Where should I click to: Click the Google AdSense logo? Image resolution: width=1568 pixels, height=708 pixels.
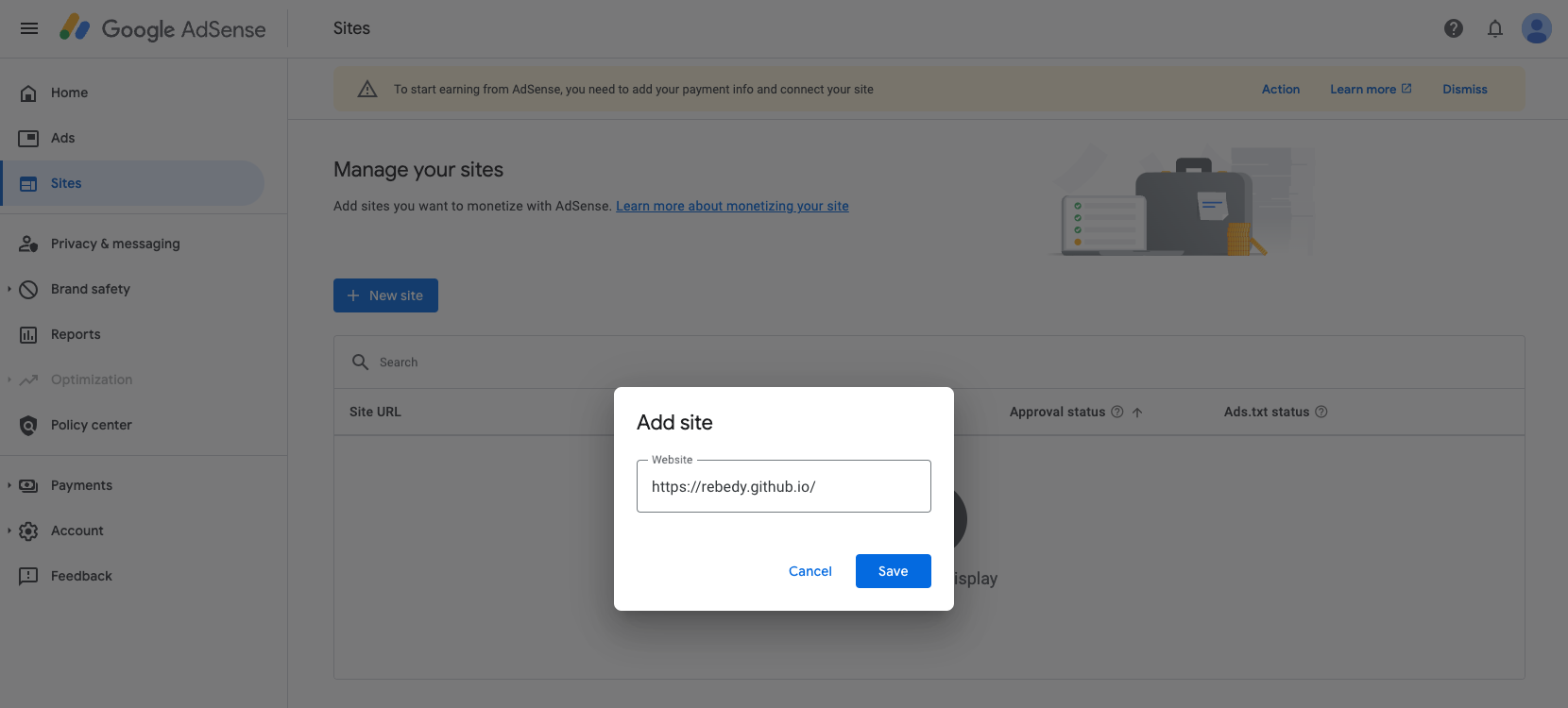162,28
